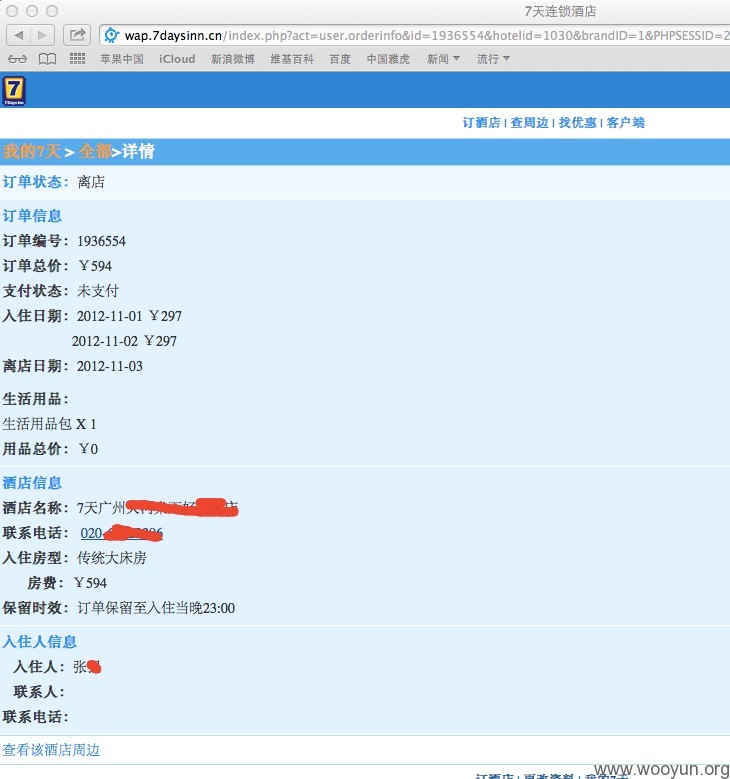Open the 查看该酒店周边 link
Screen dimensions: 730x779
coord(51,750)
